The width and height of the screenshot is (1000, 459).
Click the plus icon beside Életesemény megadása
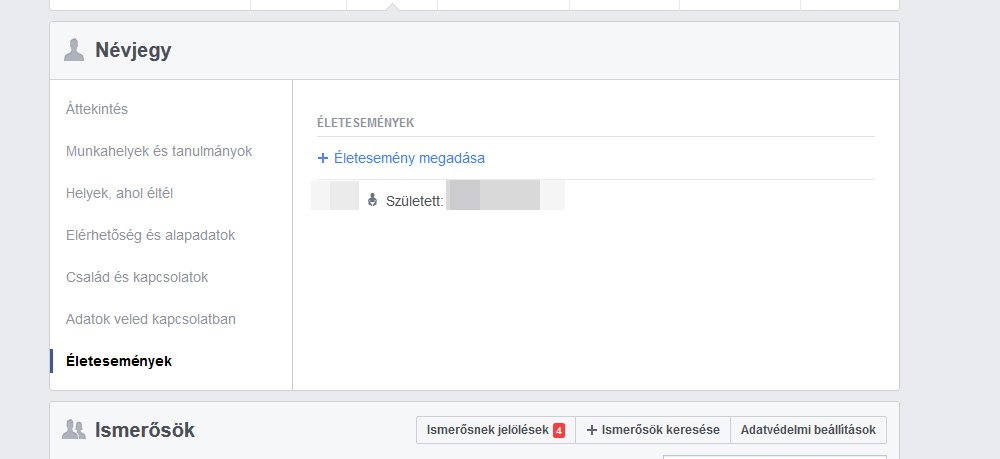[323, 158]
